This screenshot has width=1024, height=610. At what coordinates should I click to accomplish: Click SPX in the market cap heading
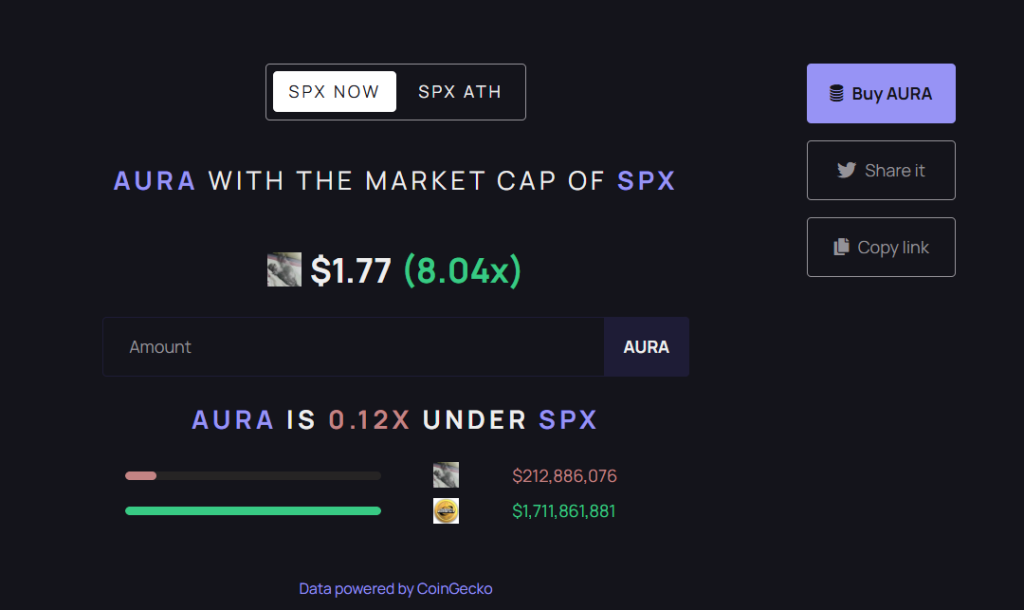[646, 181]
